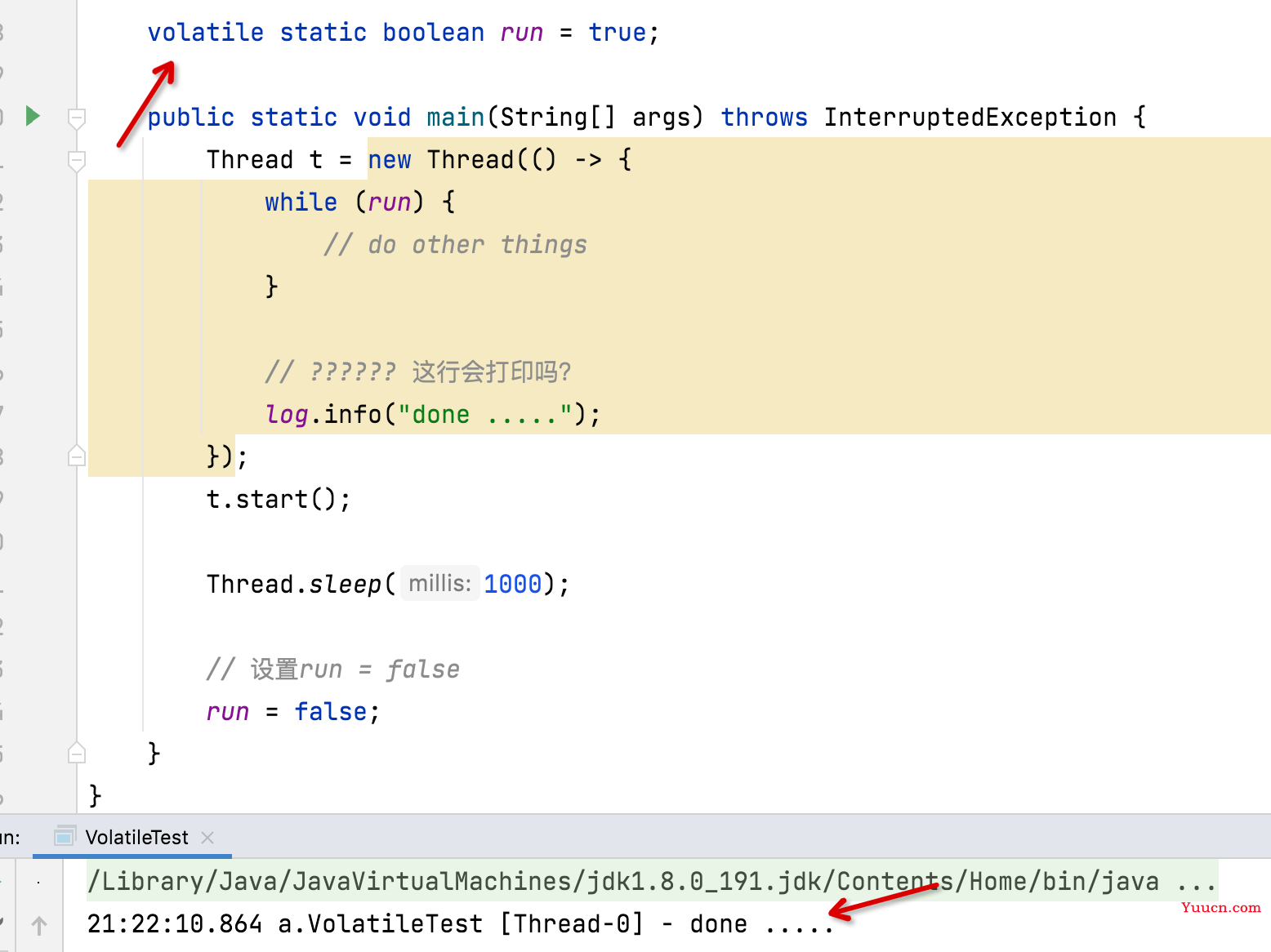Run main method via green gutter arrow

tap(33, 116)
